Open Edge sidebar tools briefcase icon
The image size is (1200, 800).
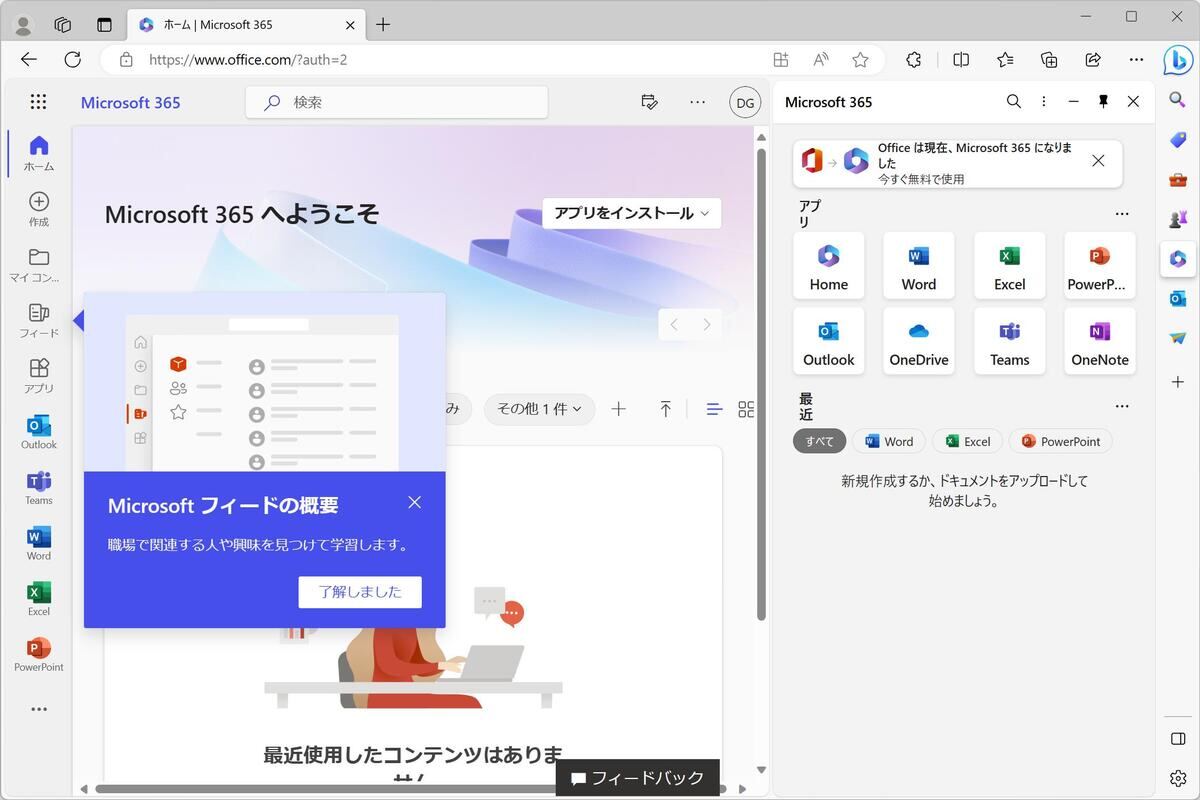(x=1178, y=180)
